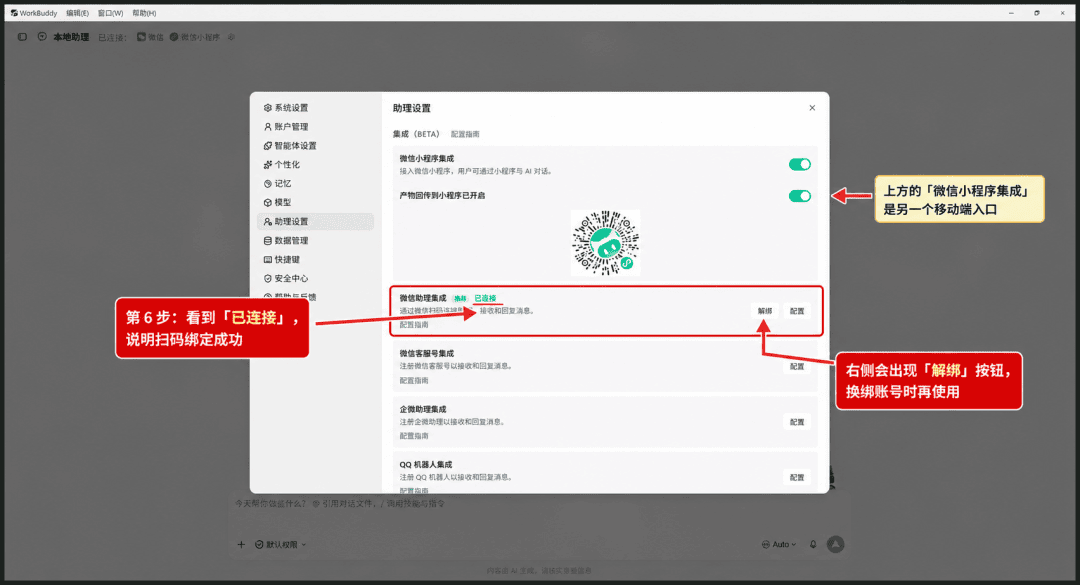Toggle 微信小程序集成 switch off
1080x585 pixels.
(800, 164)
